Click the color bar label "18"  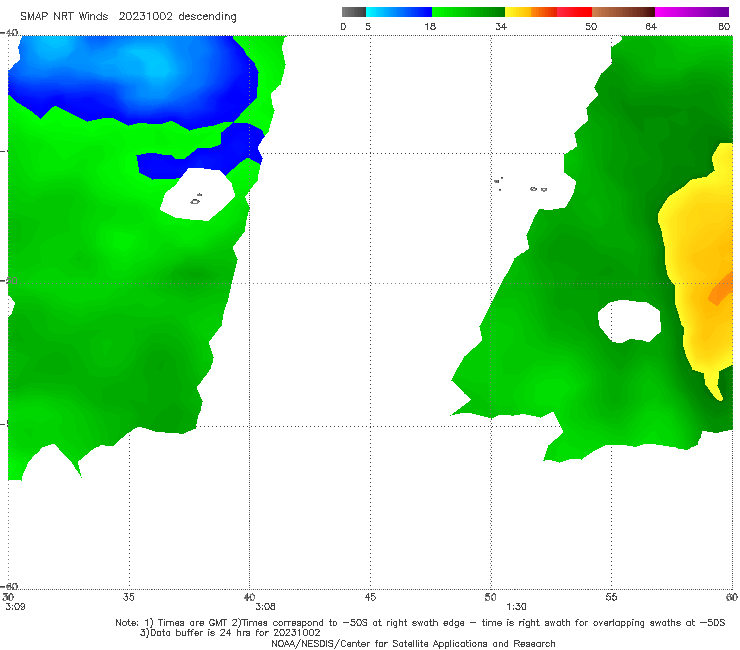[430, 26]
